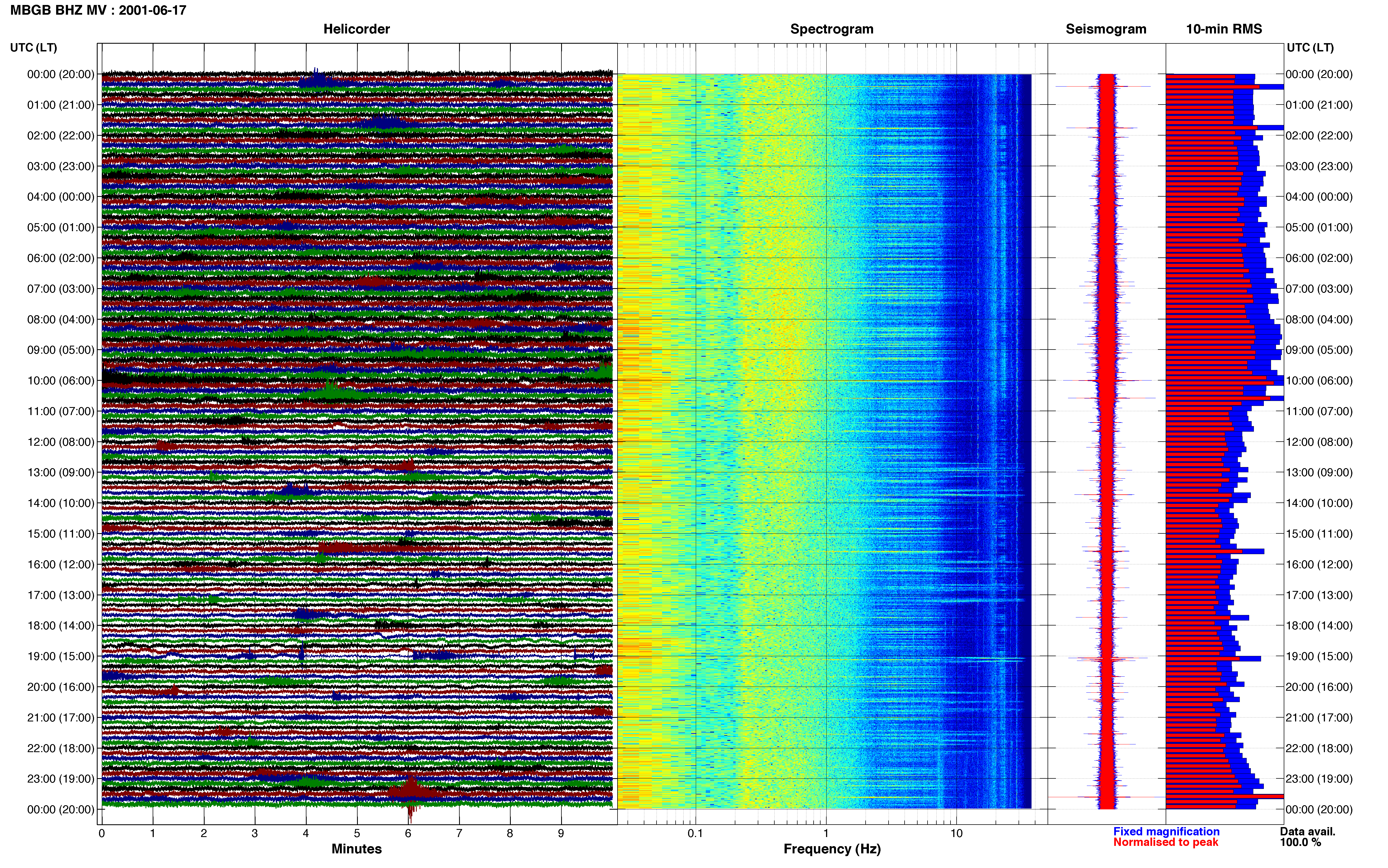
Task: Click the left 'UTC (LT)' axis label
Action: point(34,48)
